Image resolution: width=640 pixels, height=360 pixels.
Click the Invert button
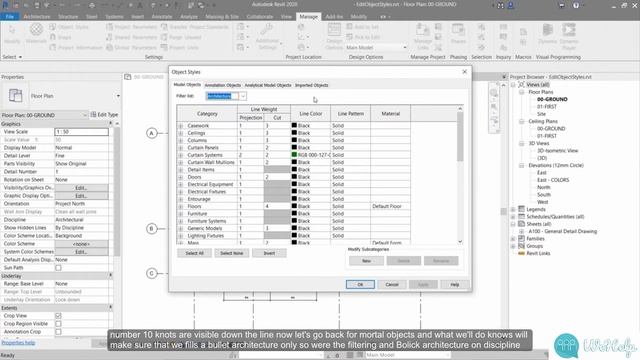tap(269, 253)
